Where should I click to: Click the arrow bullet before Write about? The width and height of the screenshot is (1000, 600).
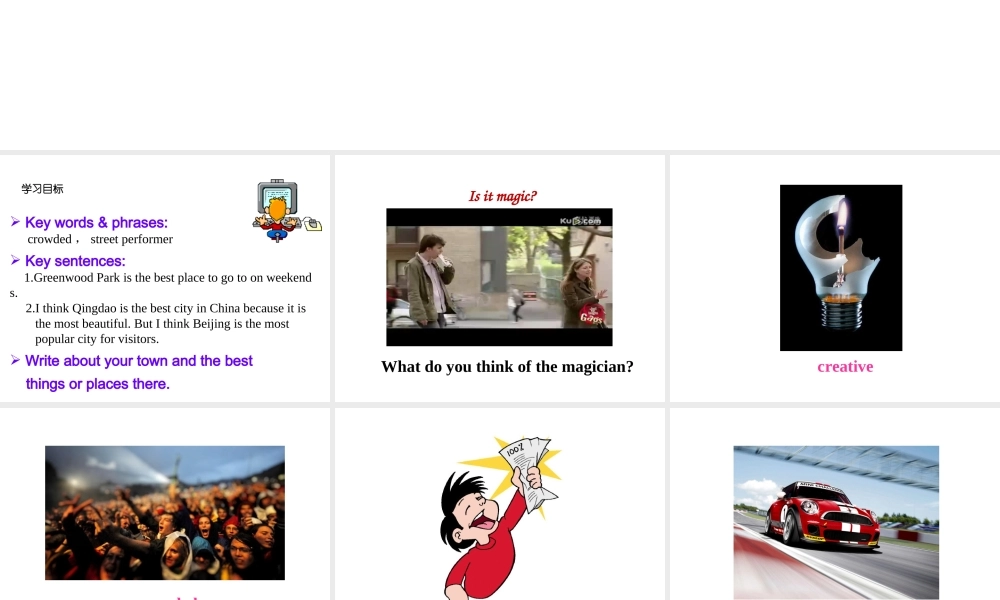tap(15, 360)
